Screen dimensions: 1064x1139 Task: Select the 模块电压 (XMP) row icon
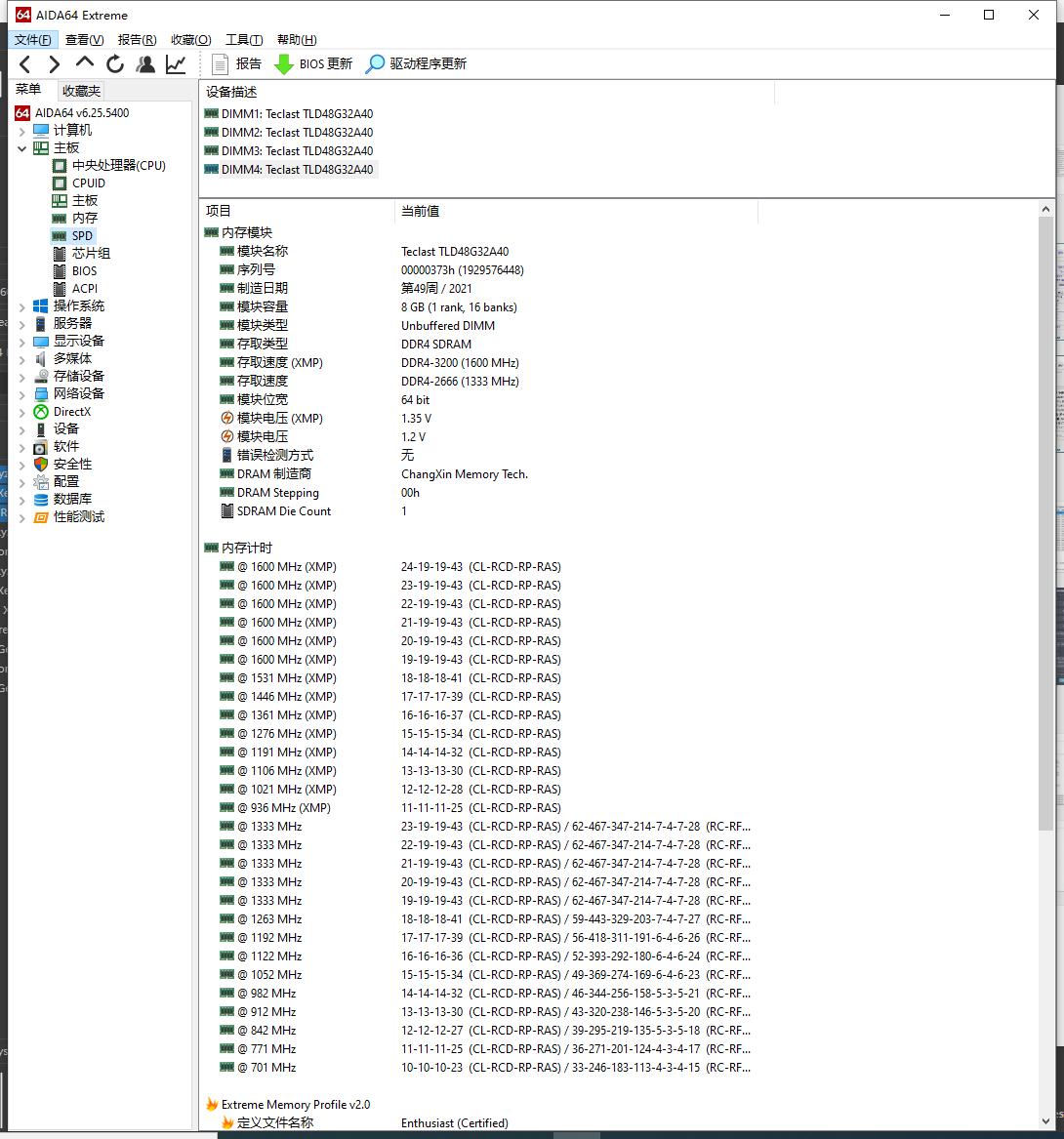(x=227, y=419)
